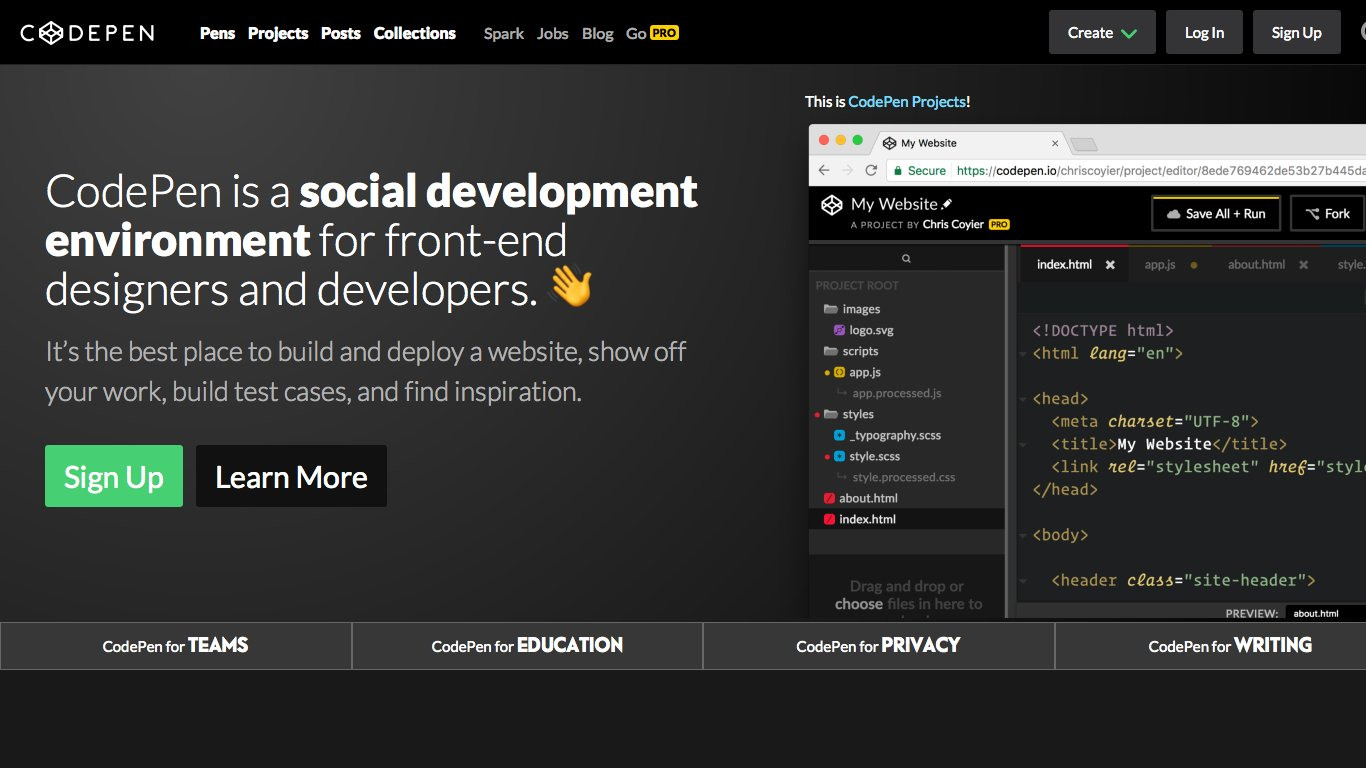Click the yellow PRO badge next to Go
This screenshot has width=1366, height=768.
[x=664, y=32]
